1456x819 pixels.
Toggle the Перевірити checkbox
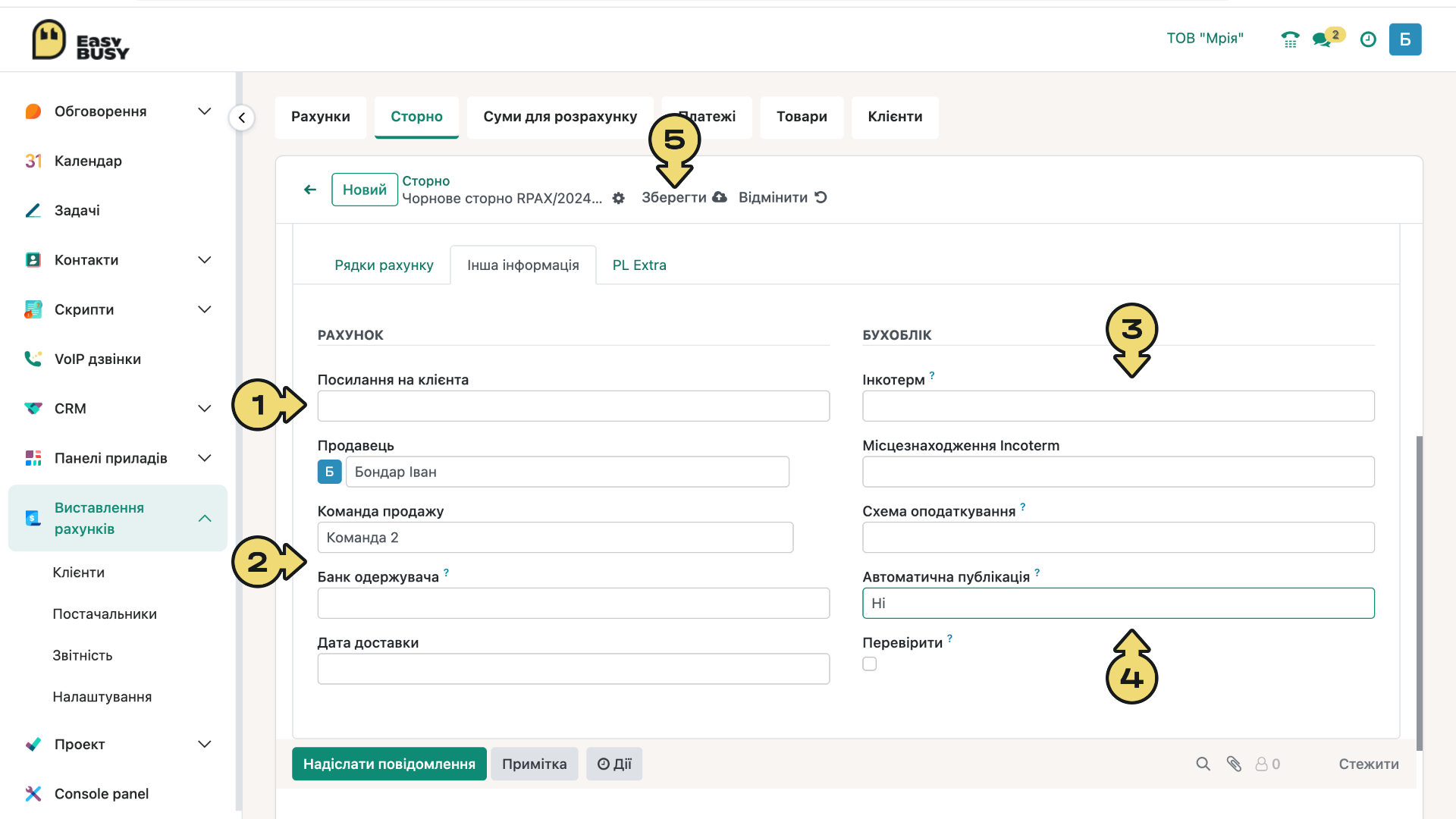[x=870, y=664]
